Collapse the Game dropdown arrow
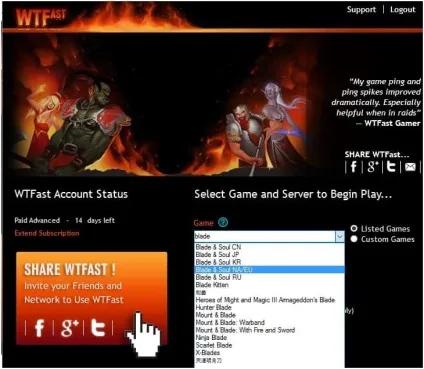Screen dimensions: 424x369 (340, 236)
